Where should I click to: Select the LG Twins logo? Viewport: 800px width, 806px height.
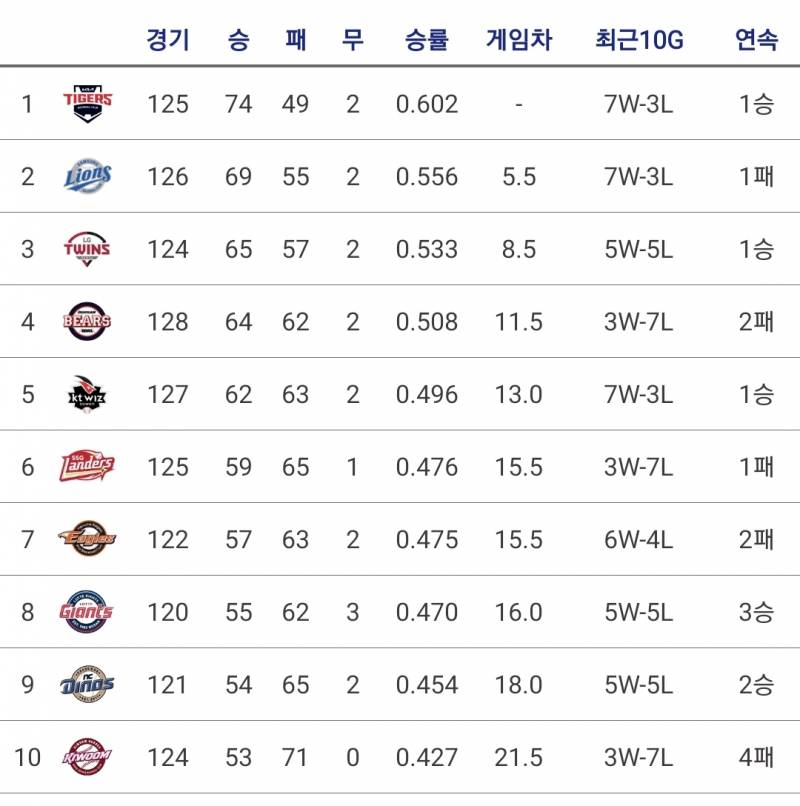point(87,249)
